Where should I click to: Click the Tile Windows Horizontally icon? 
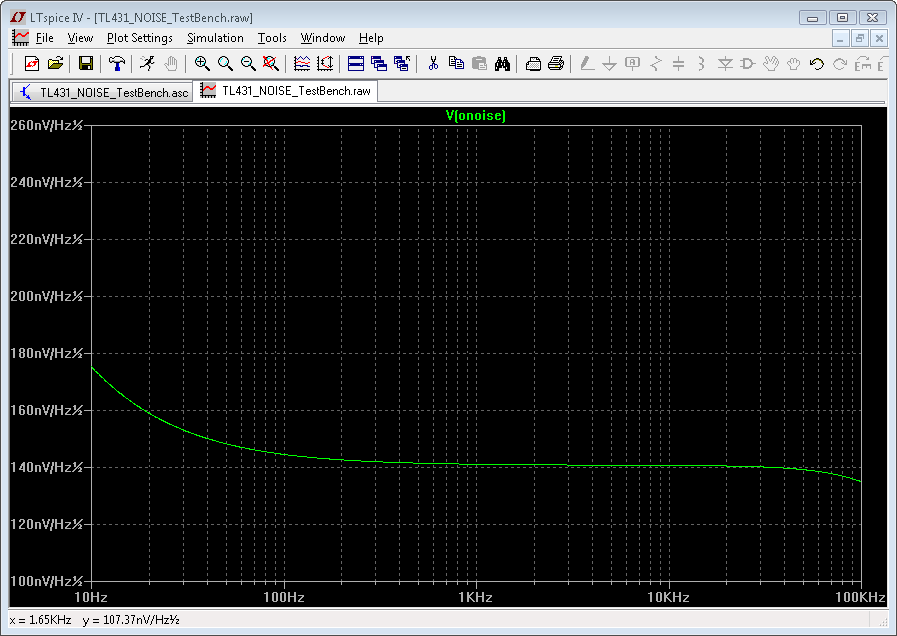(356, 63)
